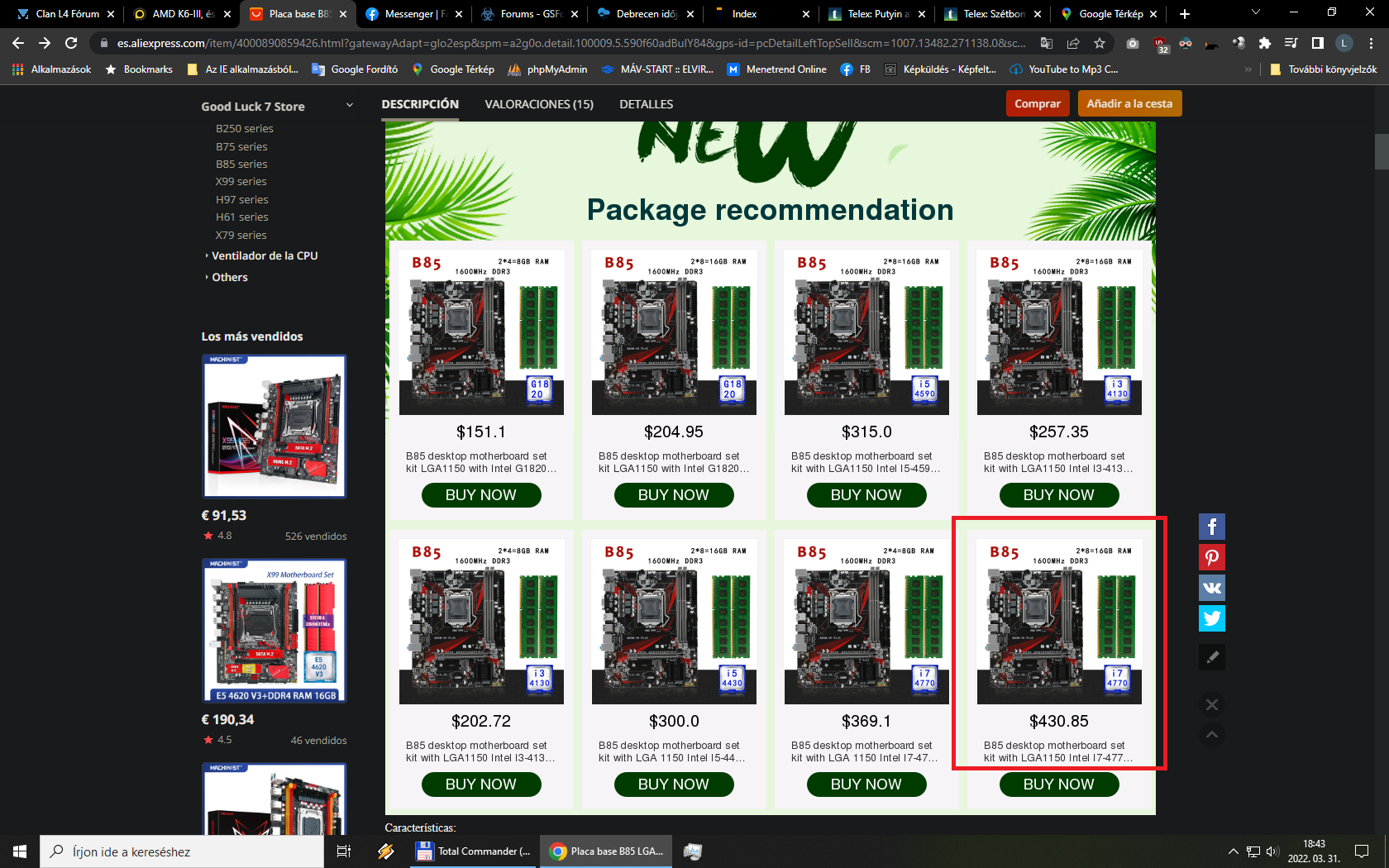
Task: Share on Pinterest via sidebar icon
Action: (x=1211, y=557)
